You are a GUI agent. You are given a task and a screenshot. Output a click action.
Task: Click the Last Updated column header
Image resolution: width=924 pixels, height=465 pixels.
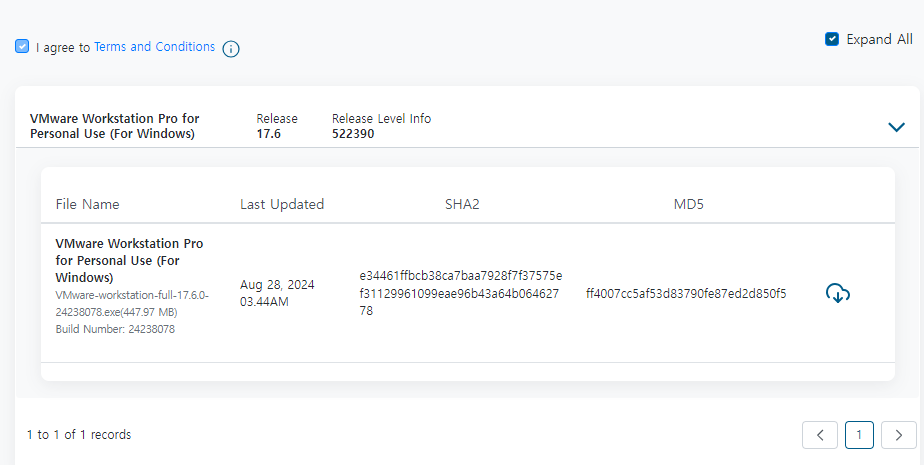click(282, 204)
